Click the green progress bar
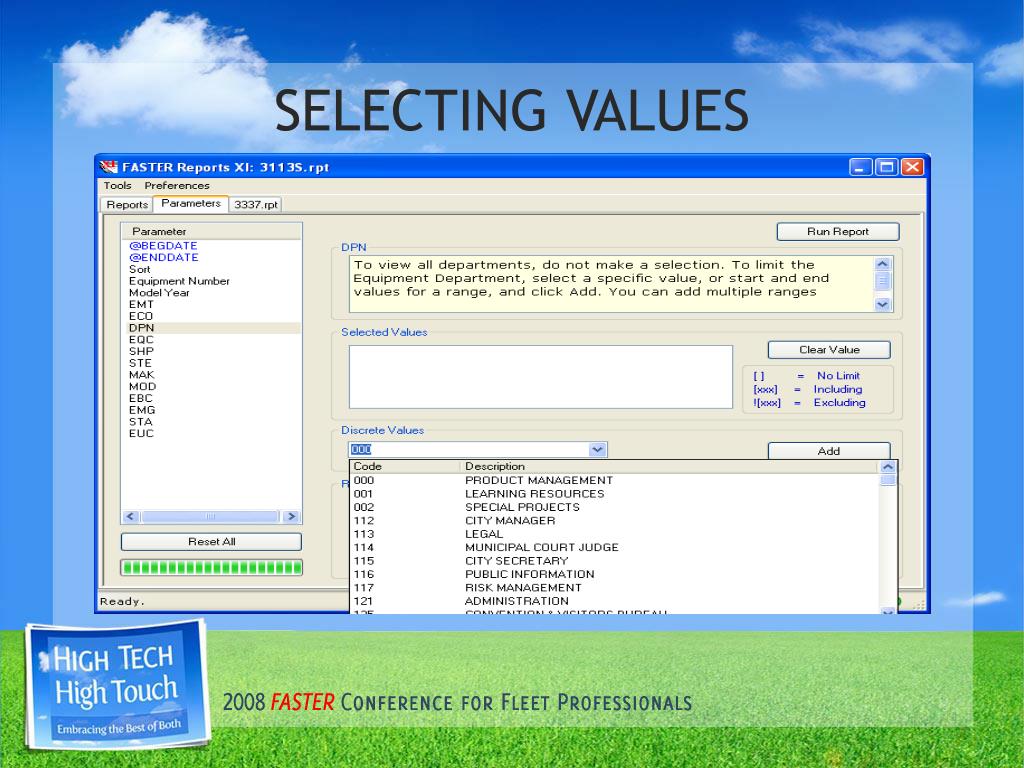 [212, 568]
